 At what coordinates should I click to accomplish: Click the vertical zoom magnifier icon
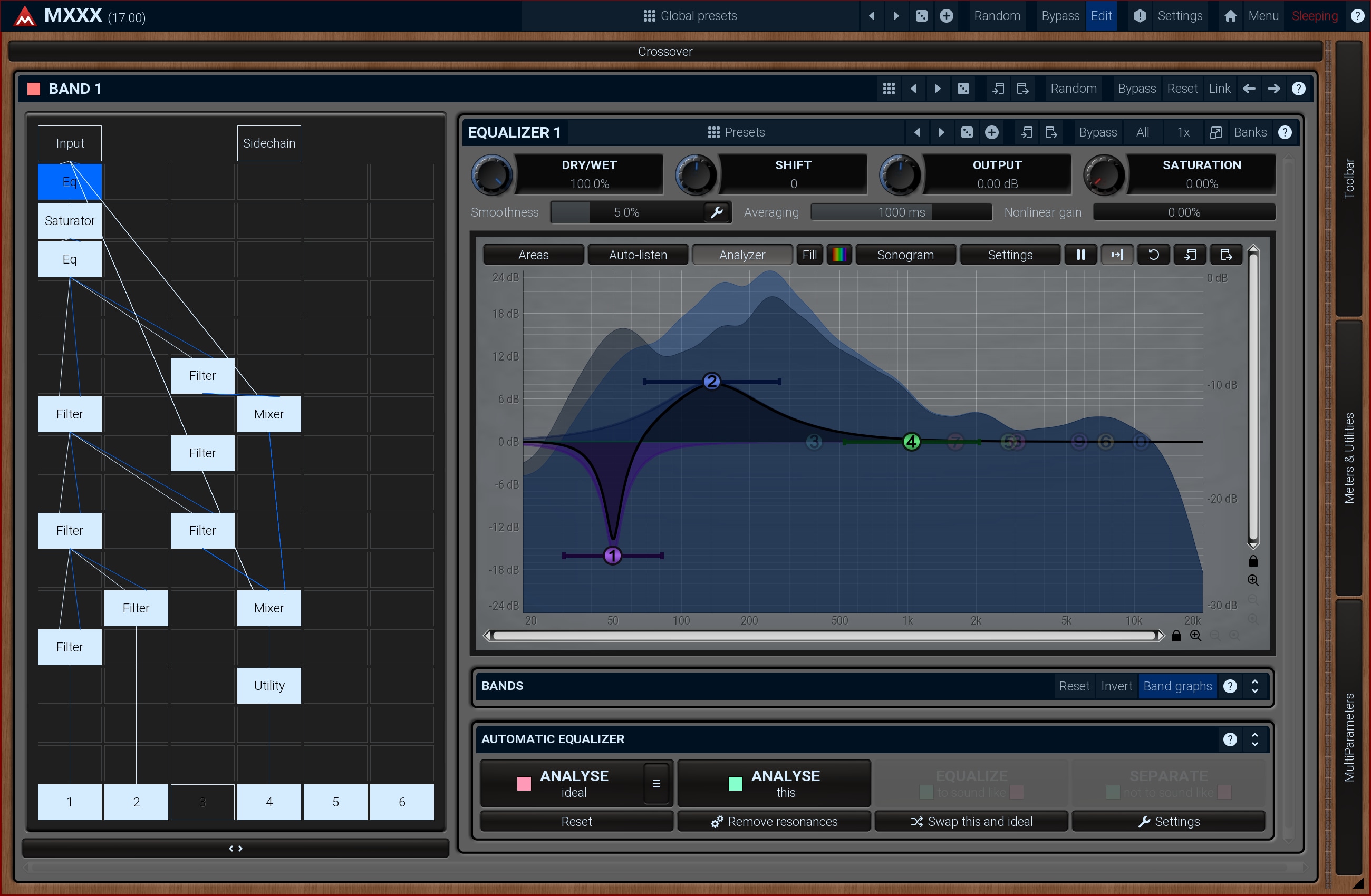[1252, 580]
